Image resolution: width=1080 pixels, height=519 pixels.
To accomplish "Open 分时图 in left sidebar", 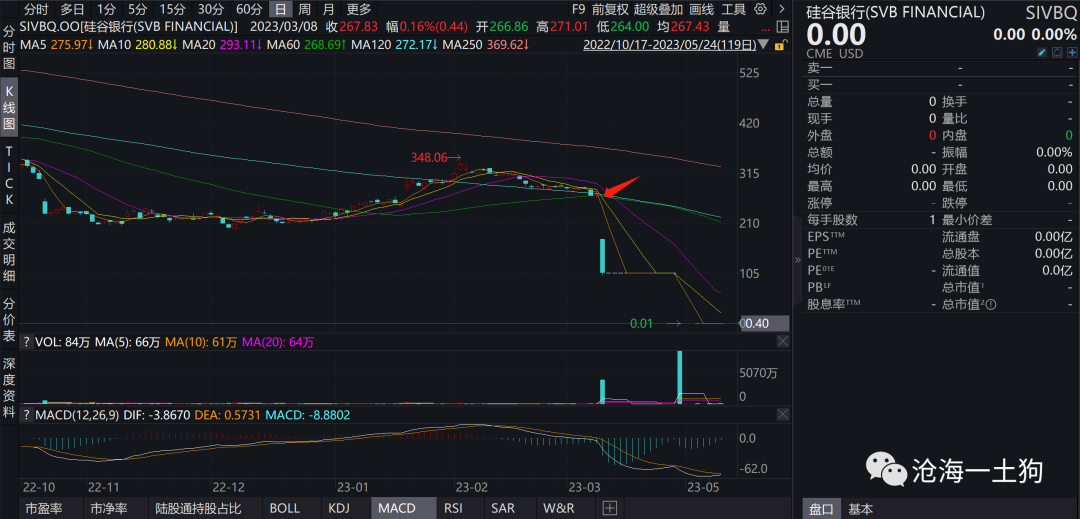I will point(9,49).
